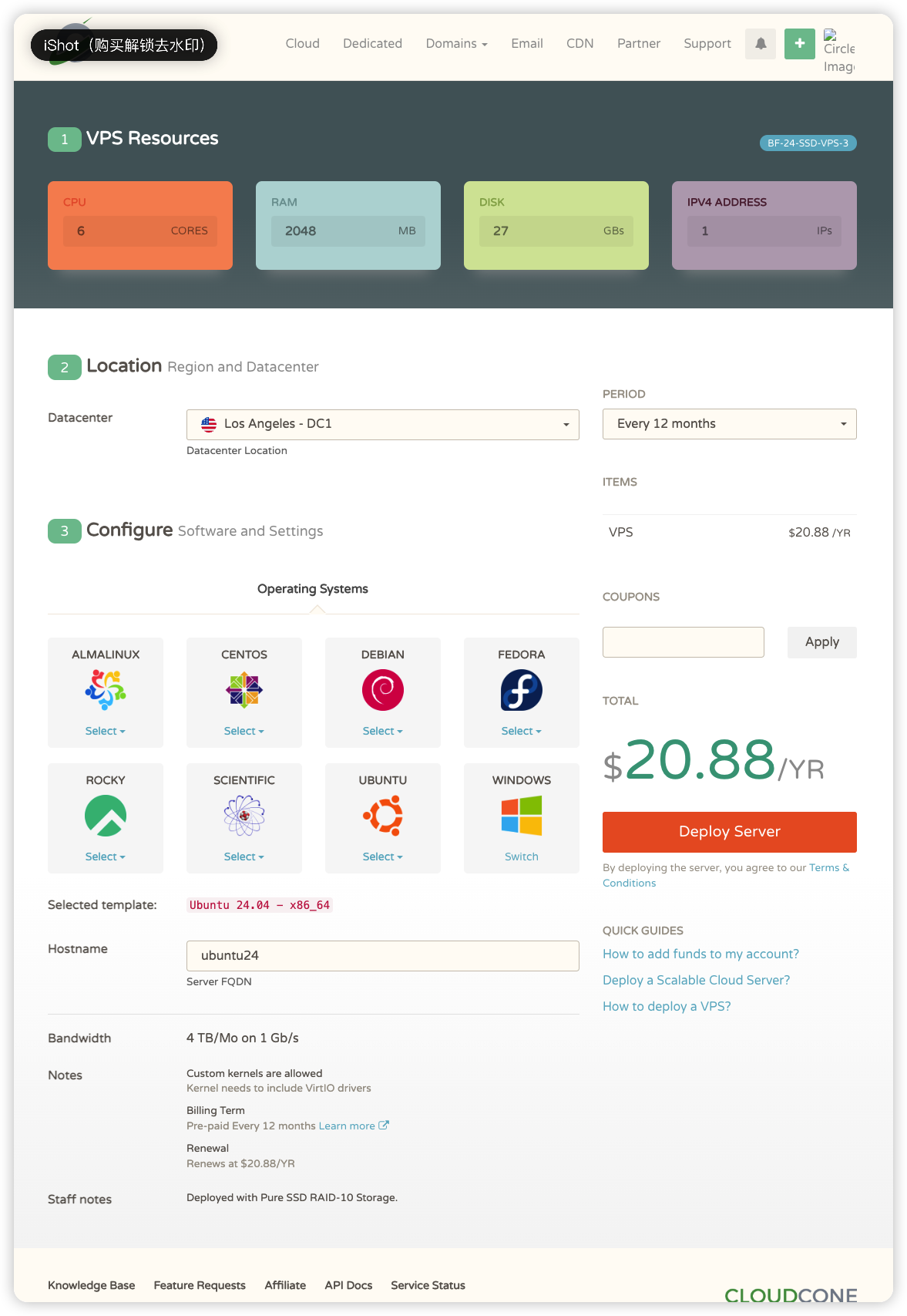This screenshot has width=907, height=1316.
Task: Open the Datacenter location dropdown
Action: click(382, 425)
